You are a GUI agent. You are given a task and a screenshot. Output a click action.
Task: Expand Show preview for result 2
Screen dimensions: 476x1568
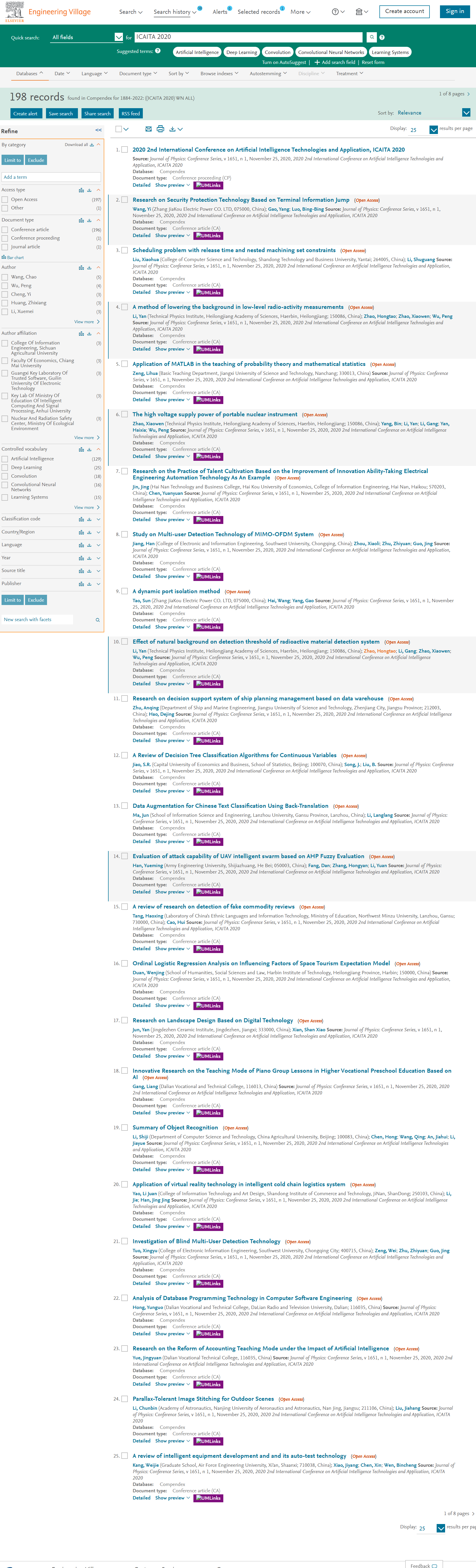tap(173, 236)
